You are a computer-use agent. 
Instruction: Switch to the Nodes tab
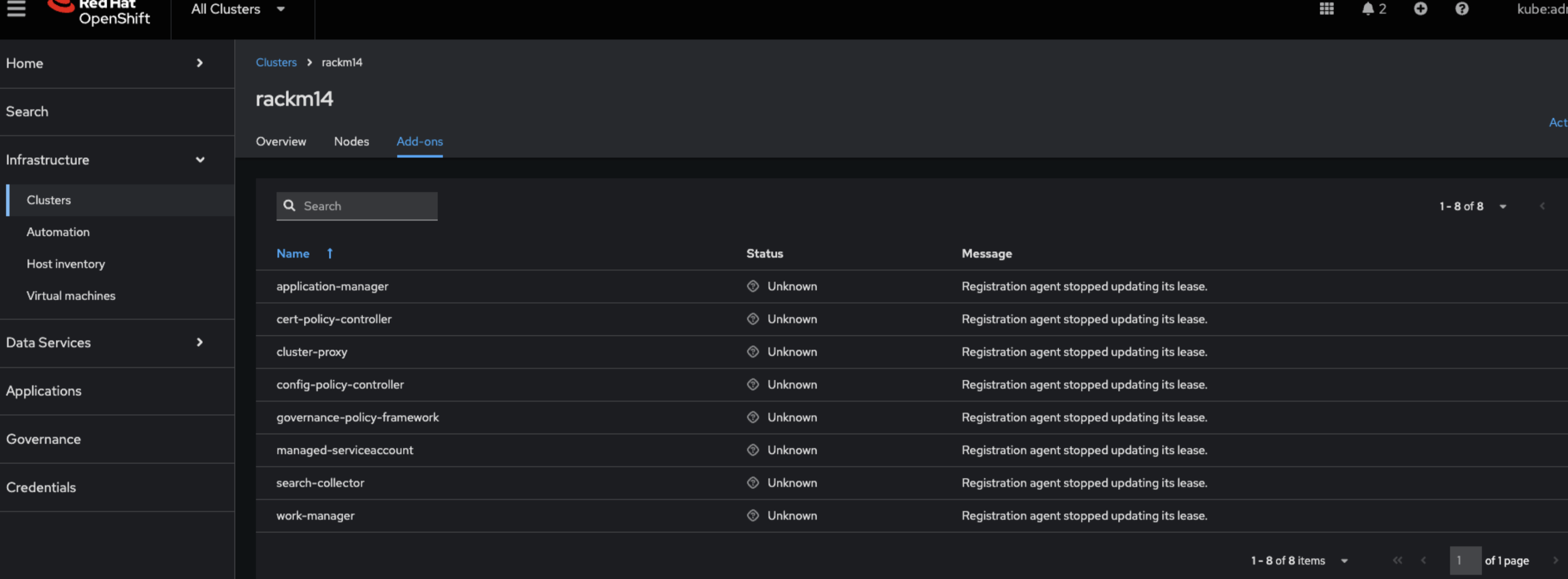click(x=351, y=141)
